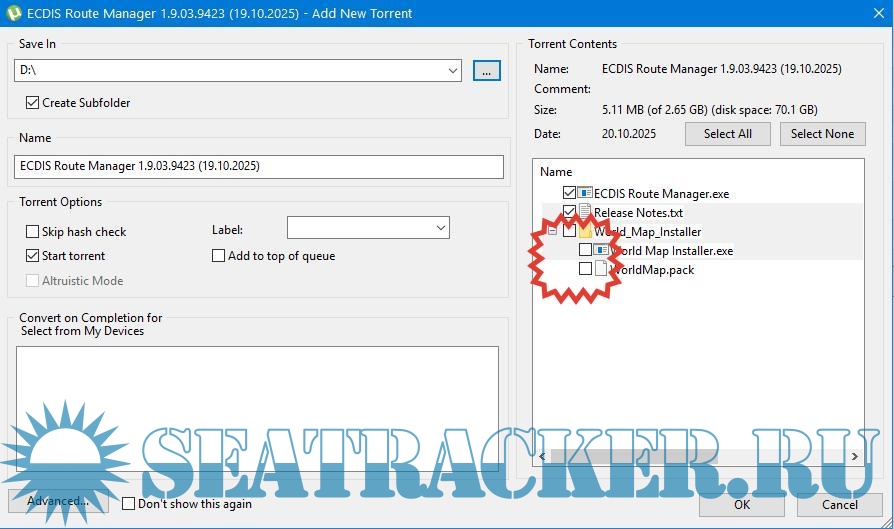Enable Skip hash check option
894x529 pixels.
coord(33,232)
